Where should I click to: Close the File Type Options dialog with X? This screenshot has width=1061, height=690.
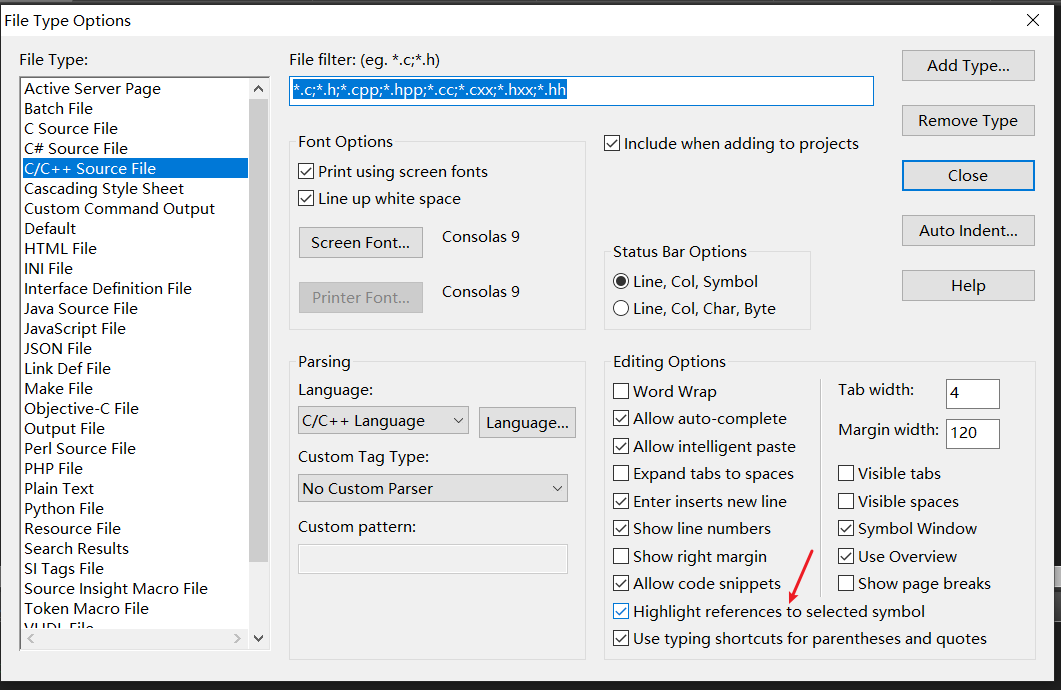(x=1033, y=20)
